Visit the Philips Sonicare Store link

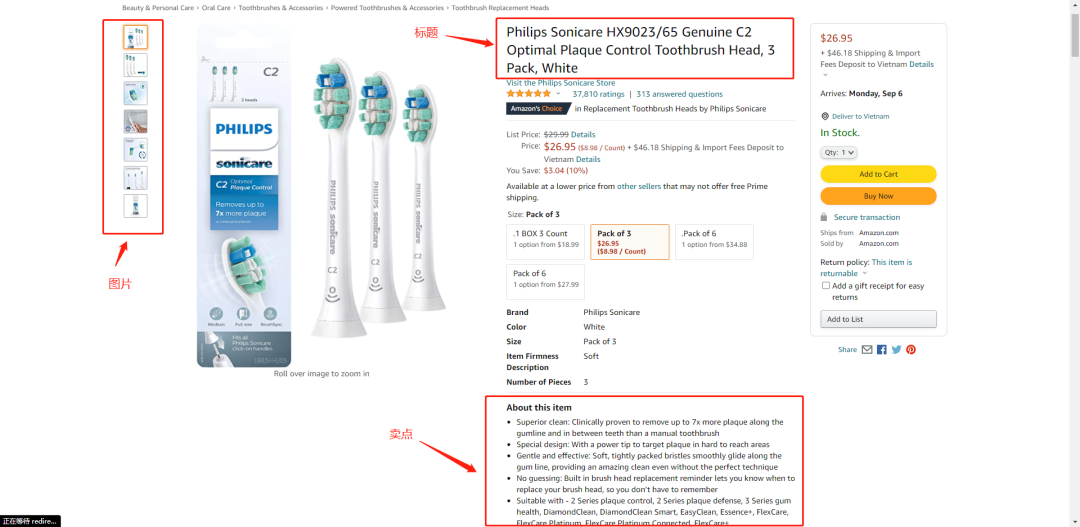click(x=560, y=83)
